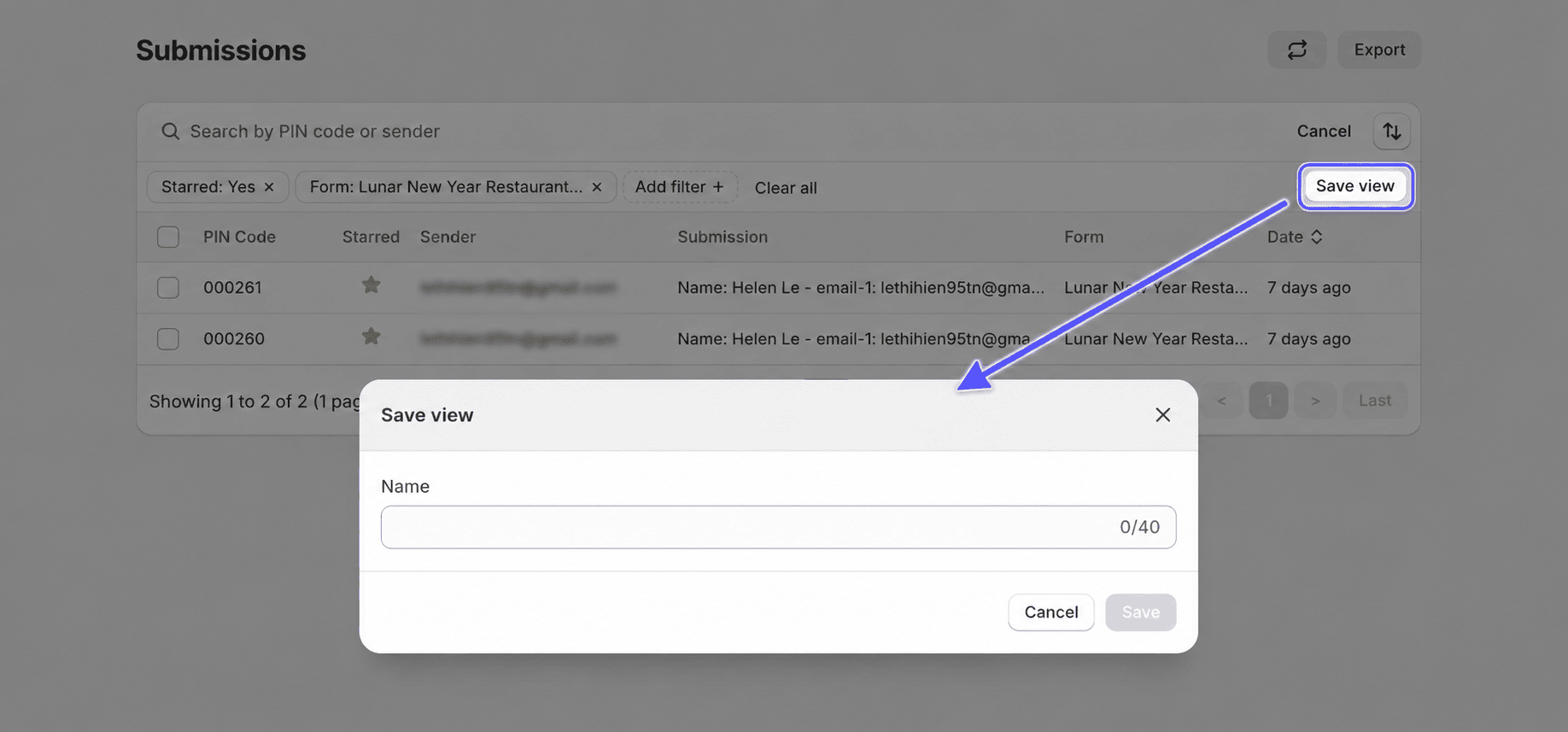Image resolution: width=1568 pixels, height=732 pixels.
Task: Click the Save button in dialog
Action: (1140, 612)
